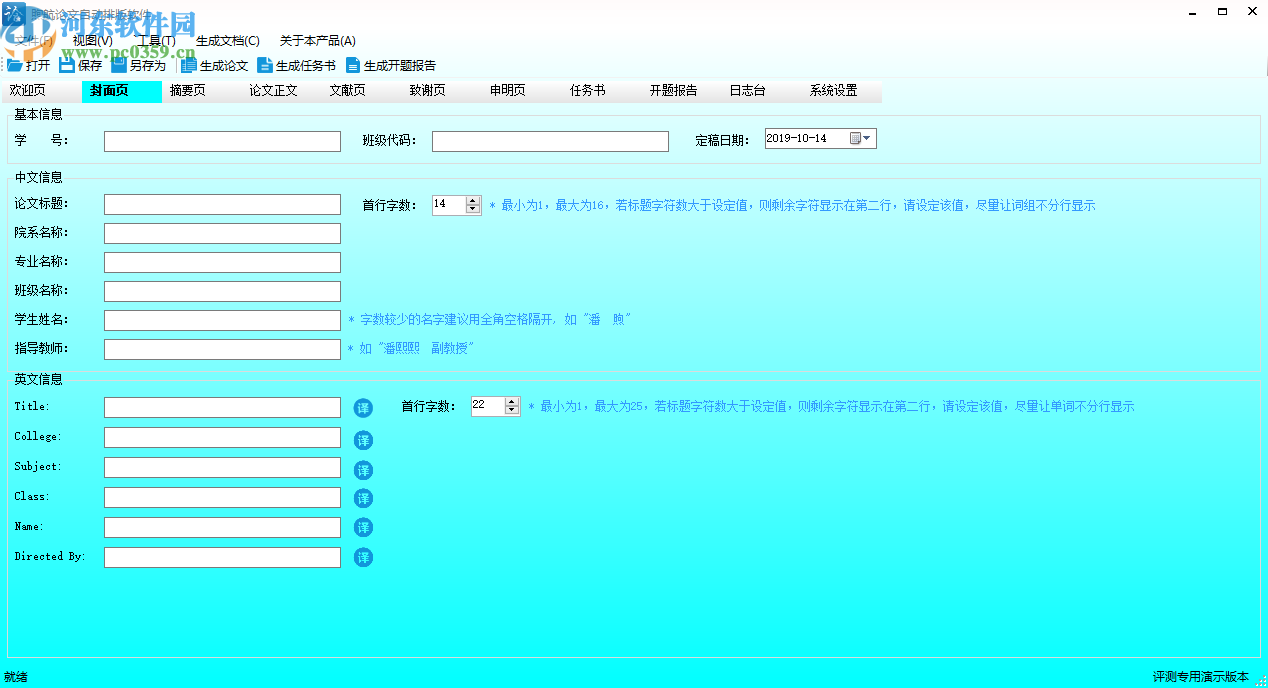Switch to the 论文正文 tab
Screen dimensions: 1268x688
(281, 91)
